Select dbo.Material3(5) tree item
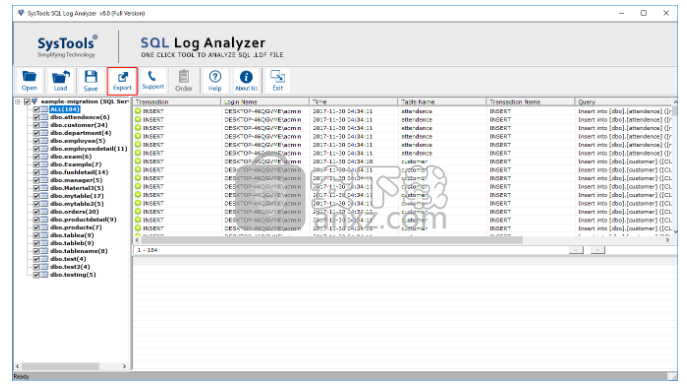 tap(77, 188)
